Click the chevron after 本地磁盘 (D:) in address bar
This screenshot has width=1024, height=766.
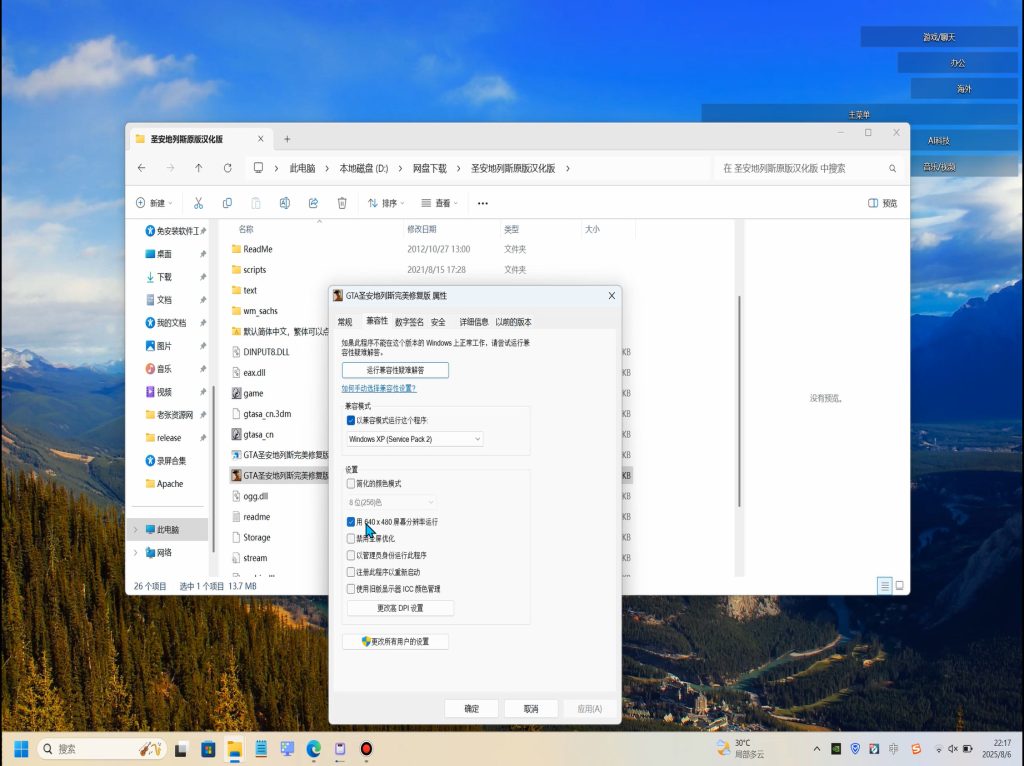click(x=400, y=168)
